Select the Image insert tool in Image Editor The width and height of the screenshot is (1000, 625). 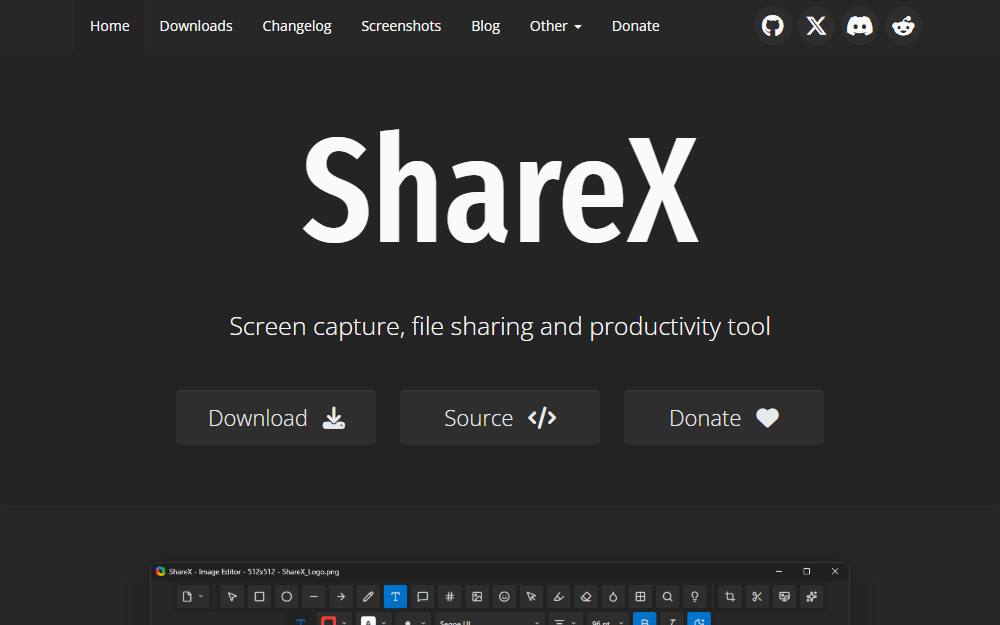click(477, 597)
